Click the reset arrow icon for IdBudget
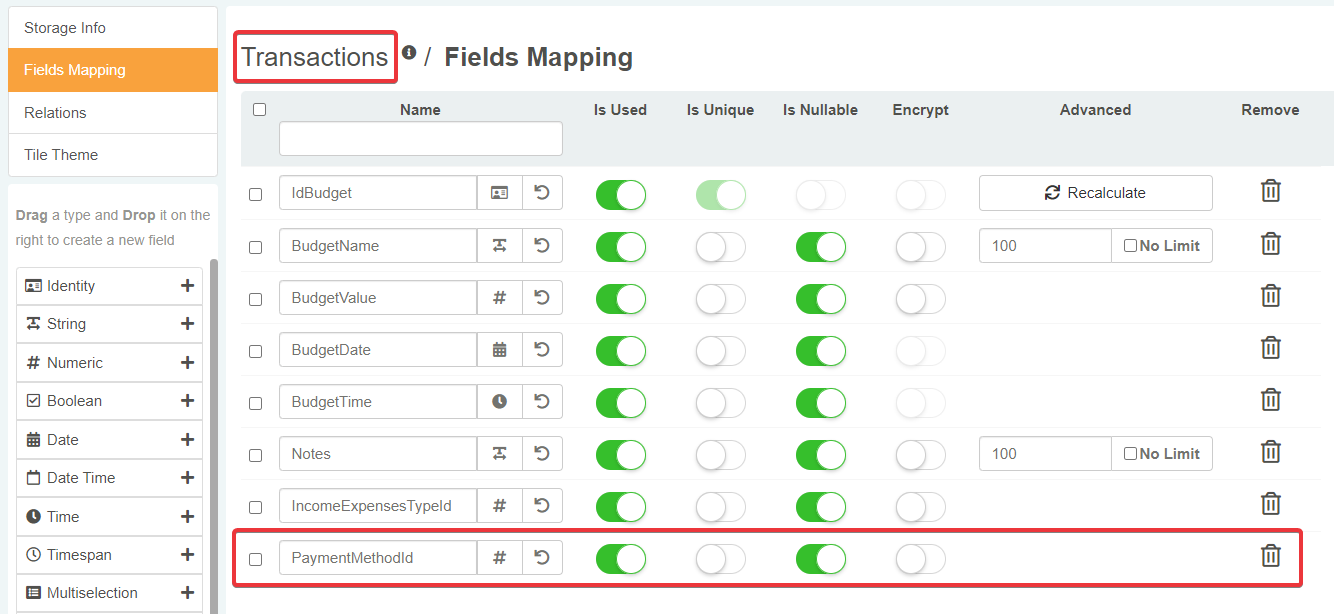The width and height of the screenshot is (1334, 614). click(542, 193)
